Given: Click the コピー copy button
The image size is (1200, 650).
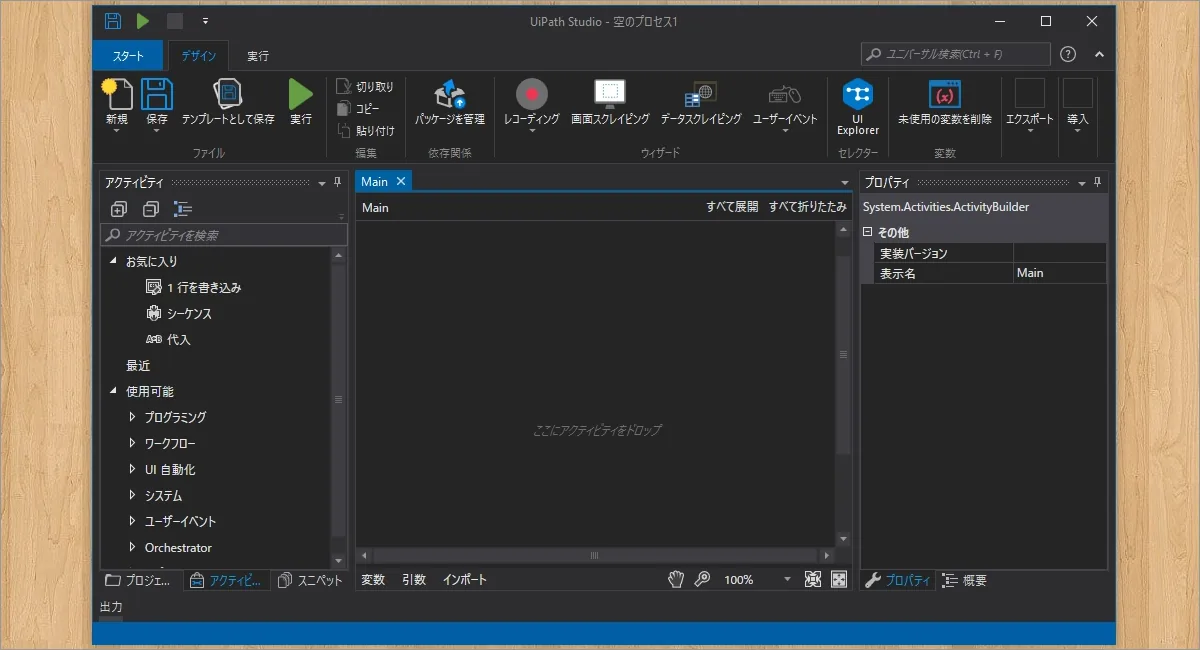Looking at the screenshot, I should click(x=358, y=108).
